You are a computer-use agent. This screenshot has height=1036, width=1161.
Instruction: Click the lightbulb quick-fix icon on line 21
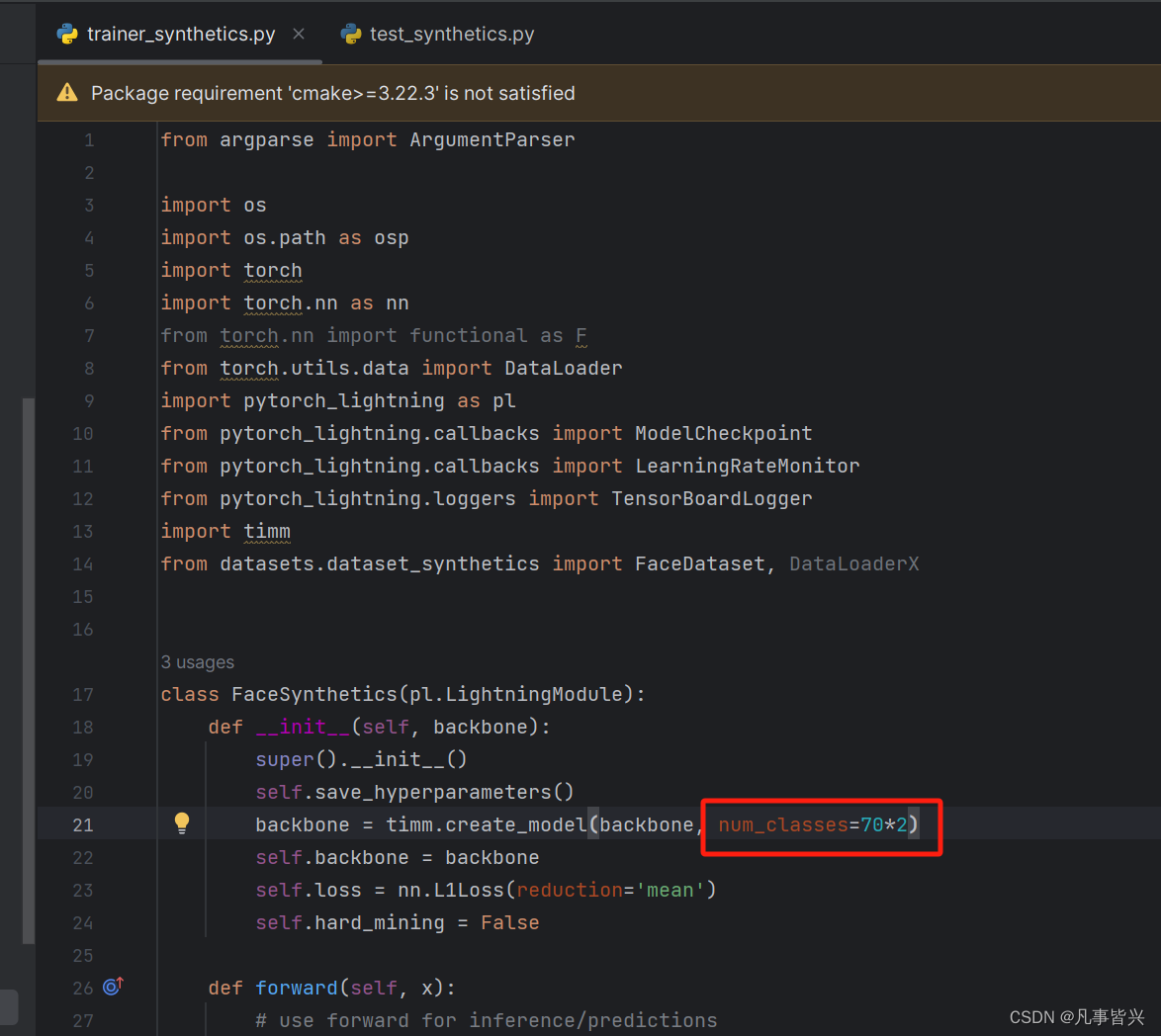[x=182, y=822]
